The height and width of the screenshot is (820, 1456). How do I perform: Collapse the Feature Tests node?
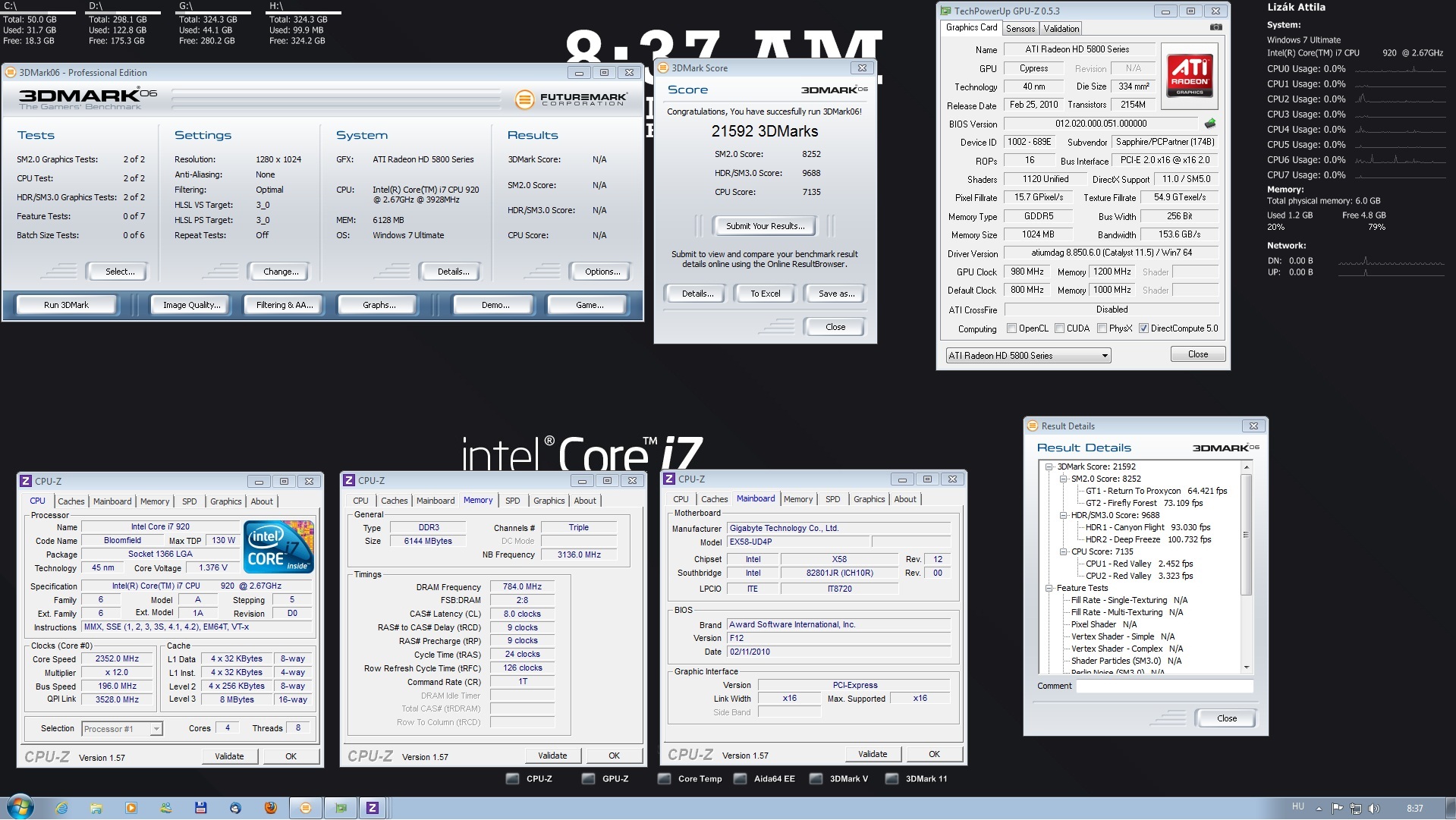[1049, 588]
